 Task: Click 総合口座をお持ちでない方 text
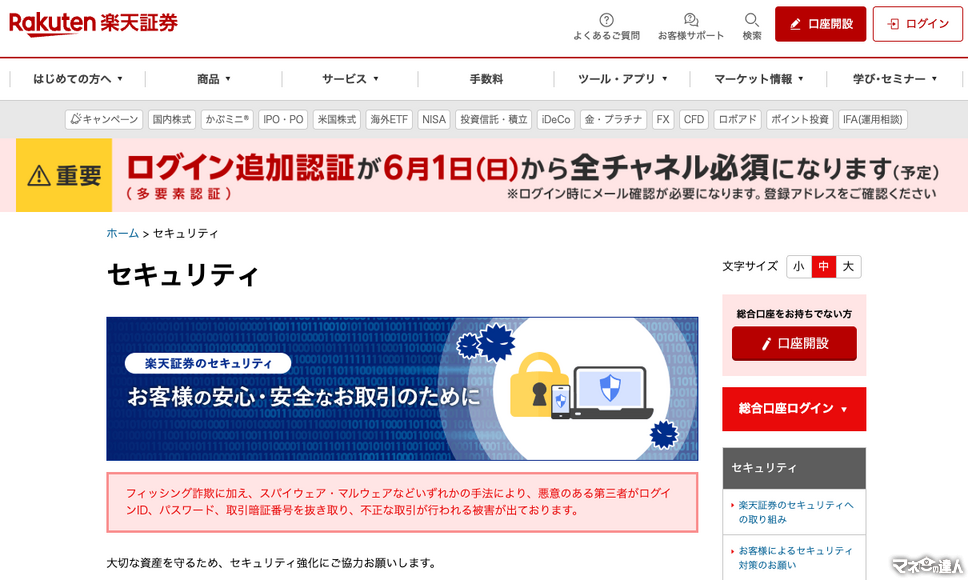point(794,314)
